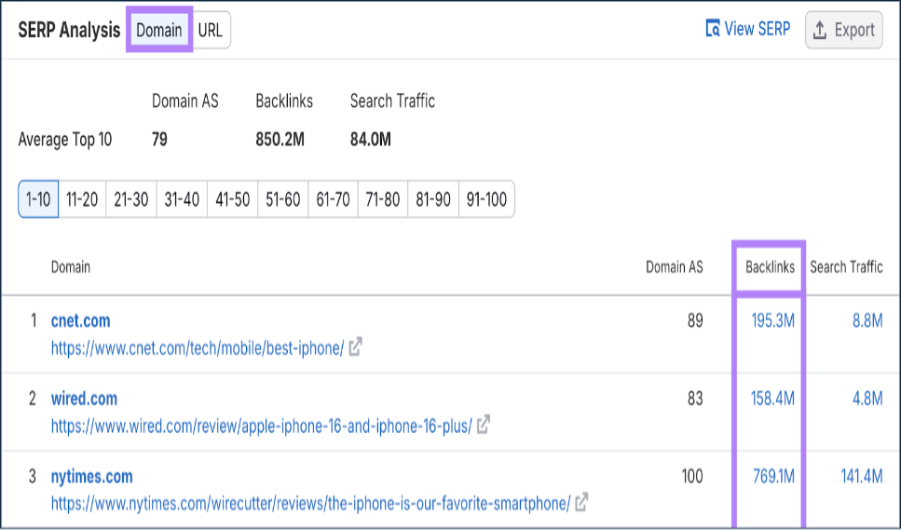Select the 1-10 results range
901x531 pixels.
point(38,199)
